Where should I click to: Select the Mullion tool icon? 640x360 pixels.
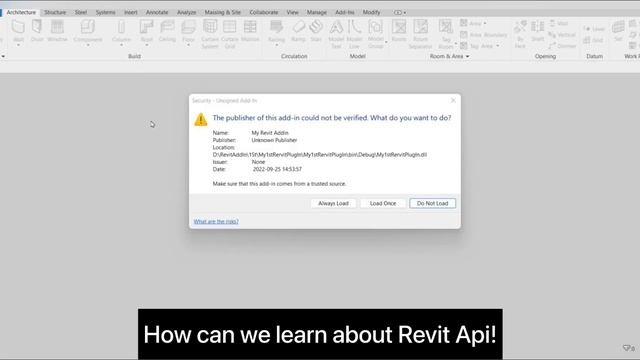250,27
